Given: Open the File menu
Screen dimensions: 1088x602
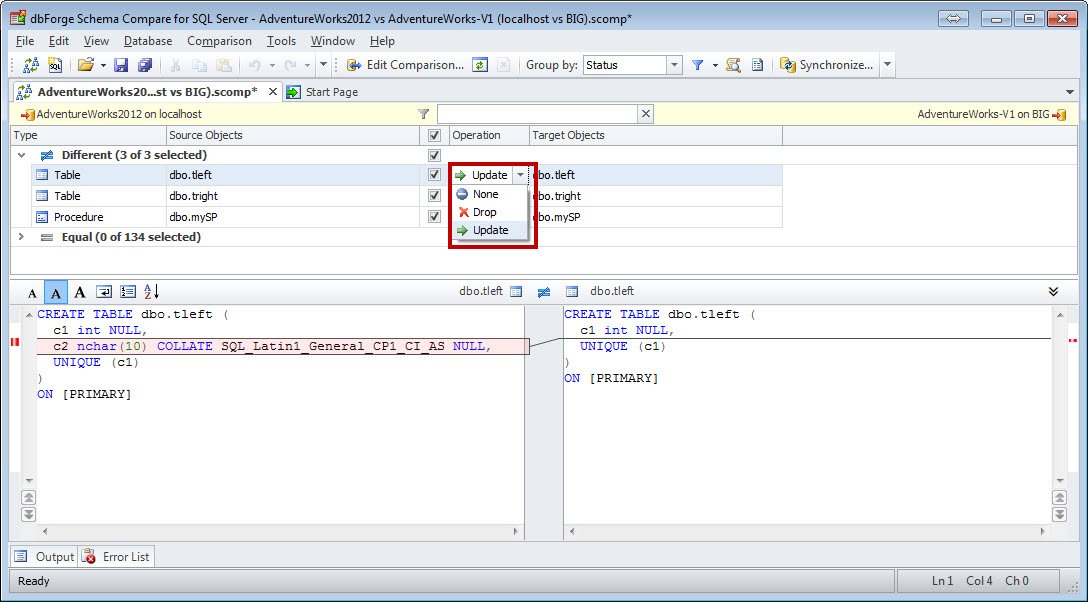Looking at the screenshot, I should [24, 41].
